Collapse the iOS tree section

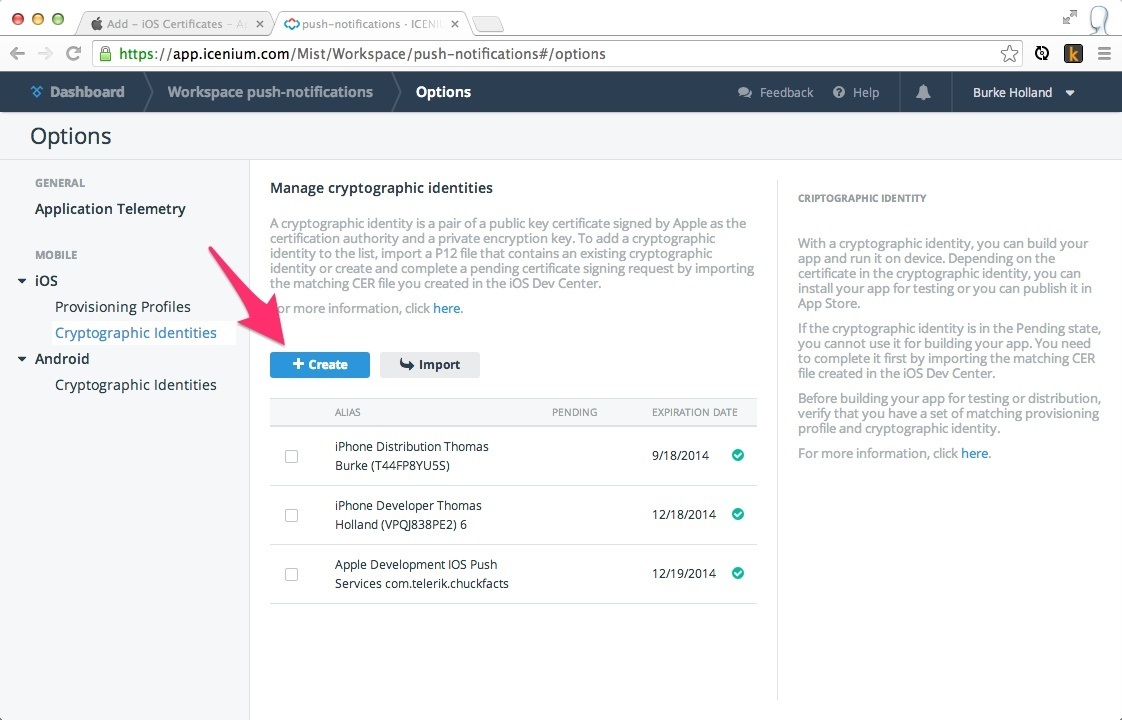pos(22,281)
